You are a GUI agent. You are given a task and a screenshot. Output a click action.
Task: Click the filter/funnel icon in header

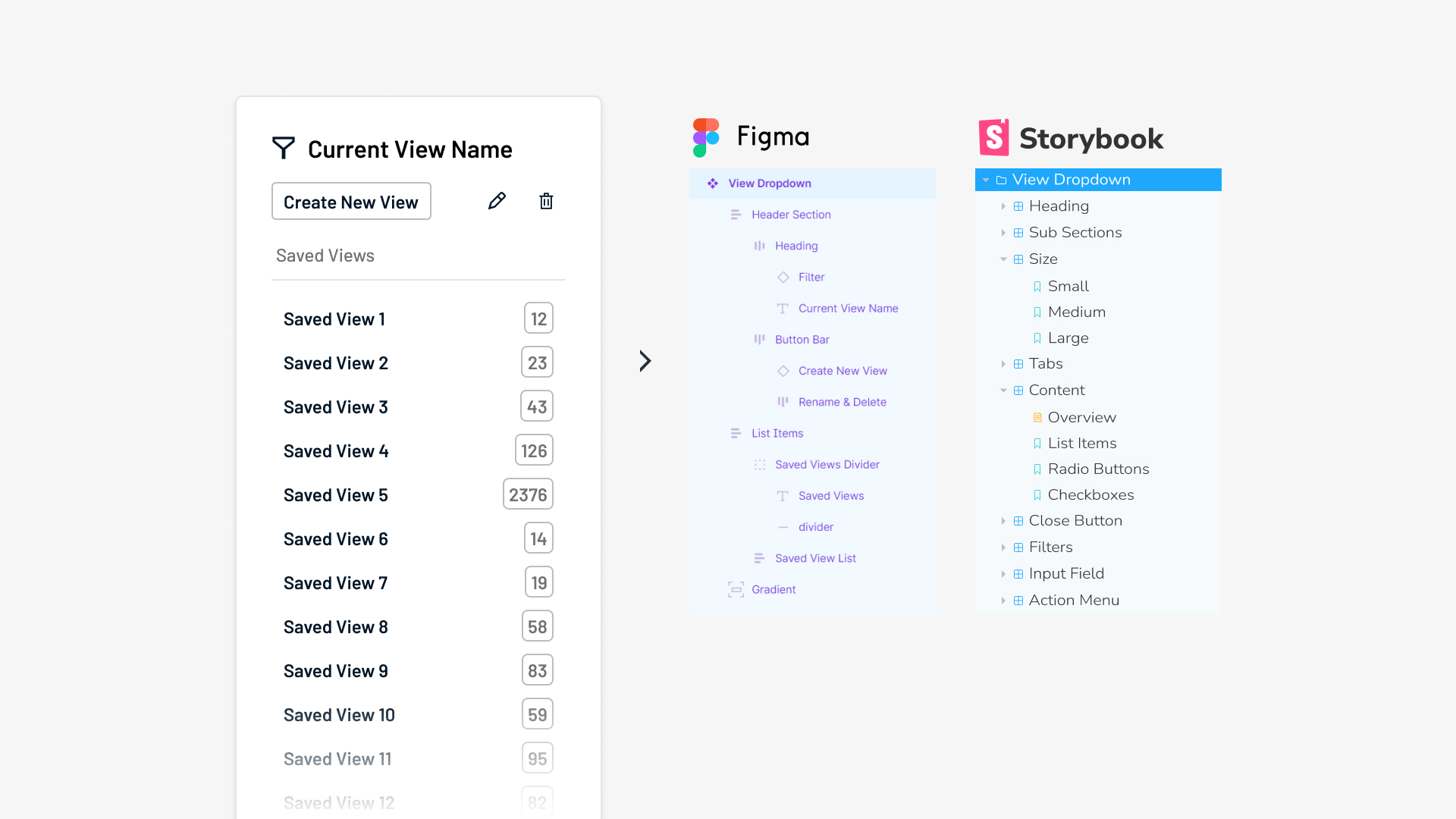[x=283, y=149]
